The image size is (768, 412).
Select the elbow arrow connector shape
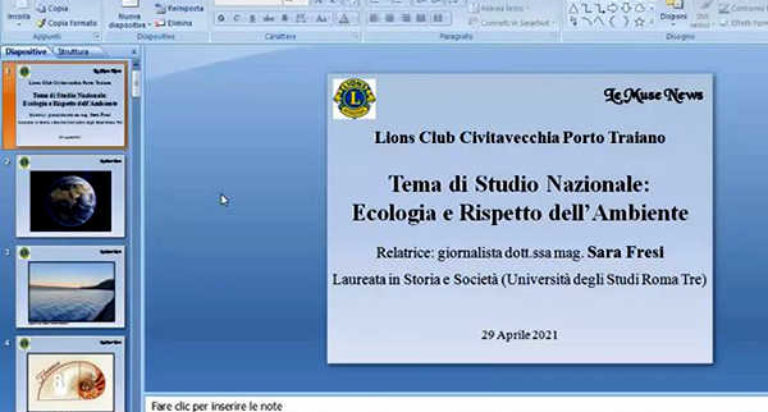(600, 8)
